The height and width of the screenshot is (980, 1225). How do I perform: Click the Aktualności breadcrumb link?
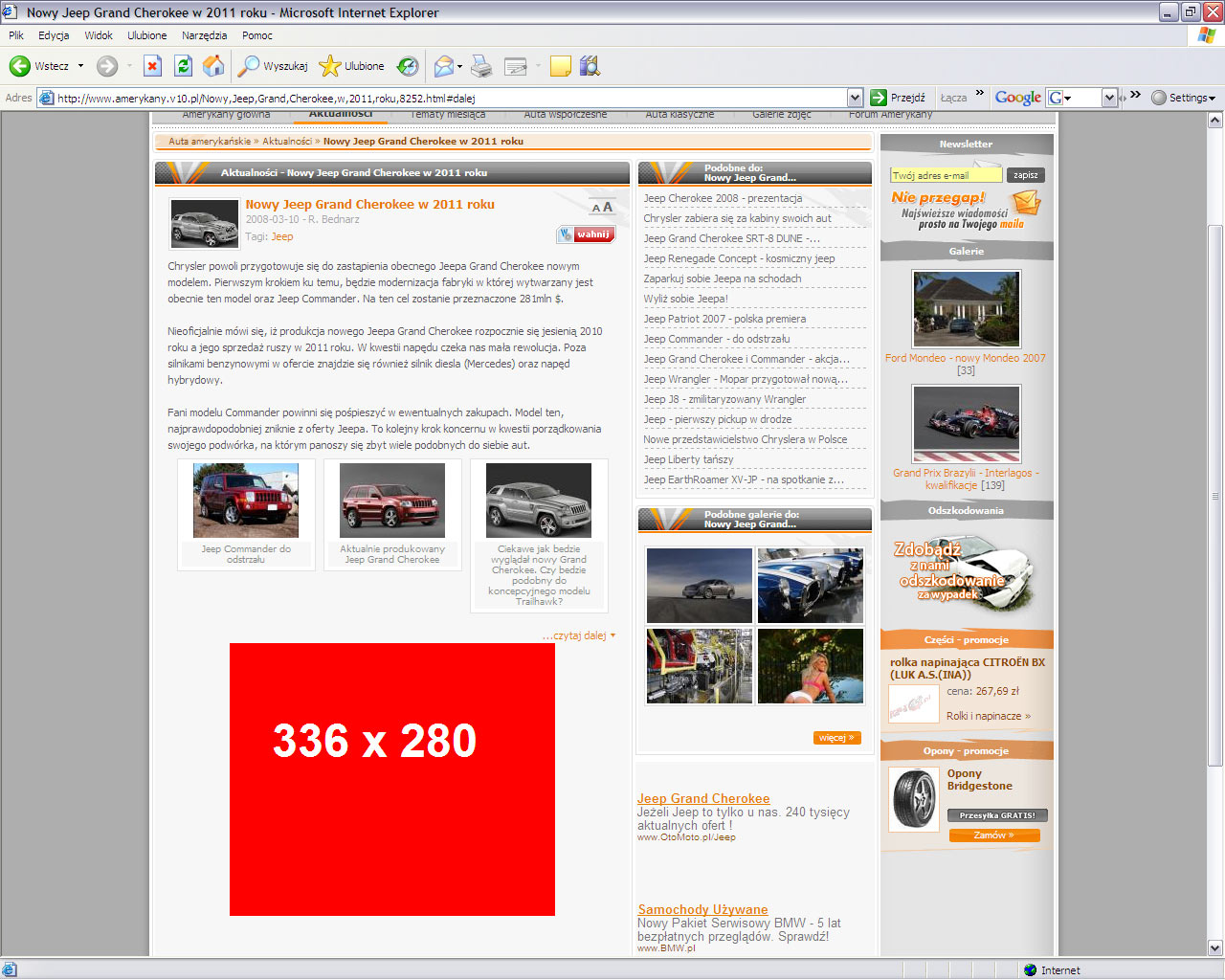pyautogui.click(x=287, y=141)
